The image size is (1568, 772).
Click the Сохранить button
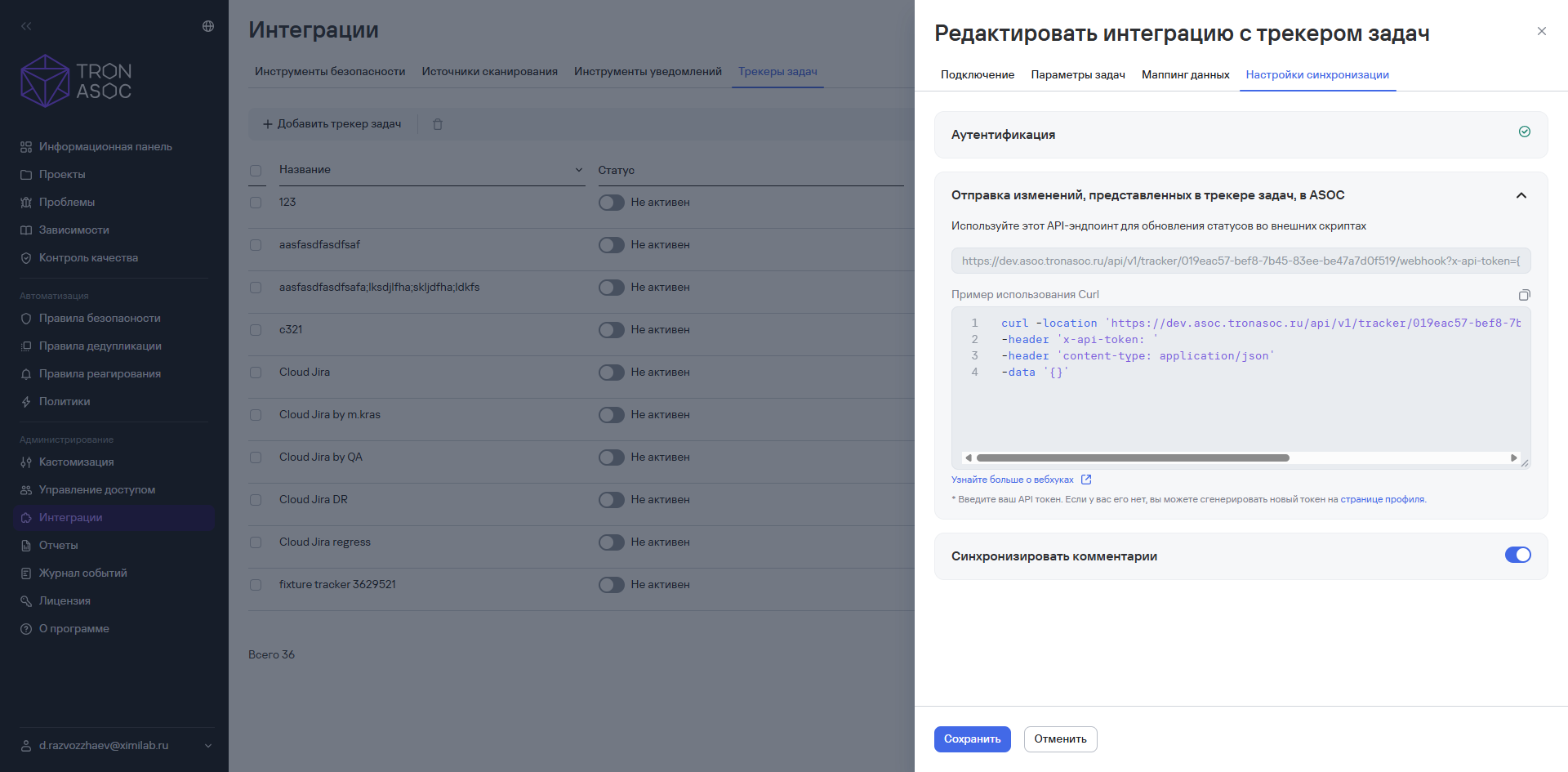click(973, 739)
